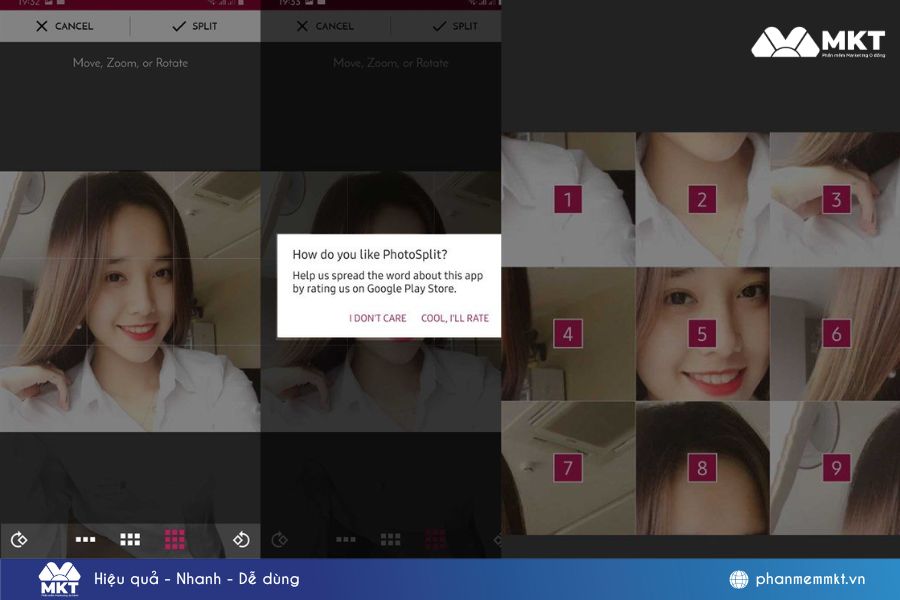This screenshot has width=900, height=600.
Task: Click the "Move, Zoom, or Rotate" hint on undimmed screen
Action: 130,63
